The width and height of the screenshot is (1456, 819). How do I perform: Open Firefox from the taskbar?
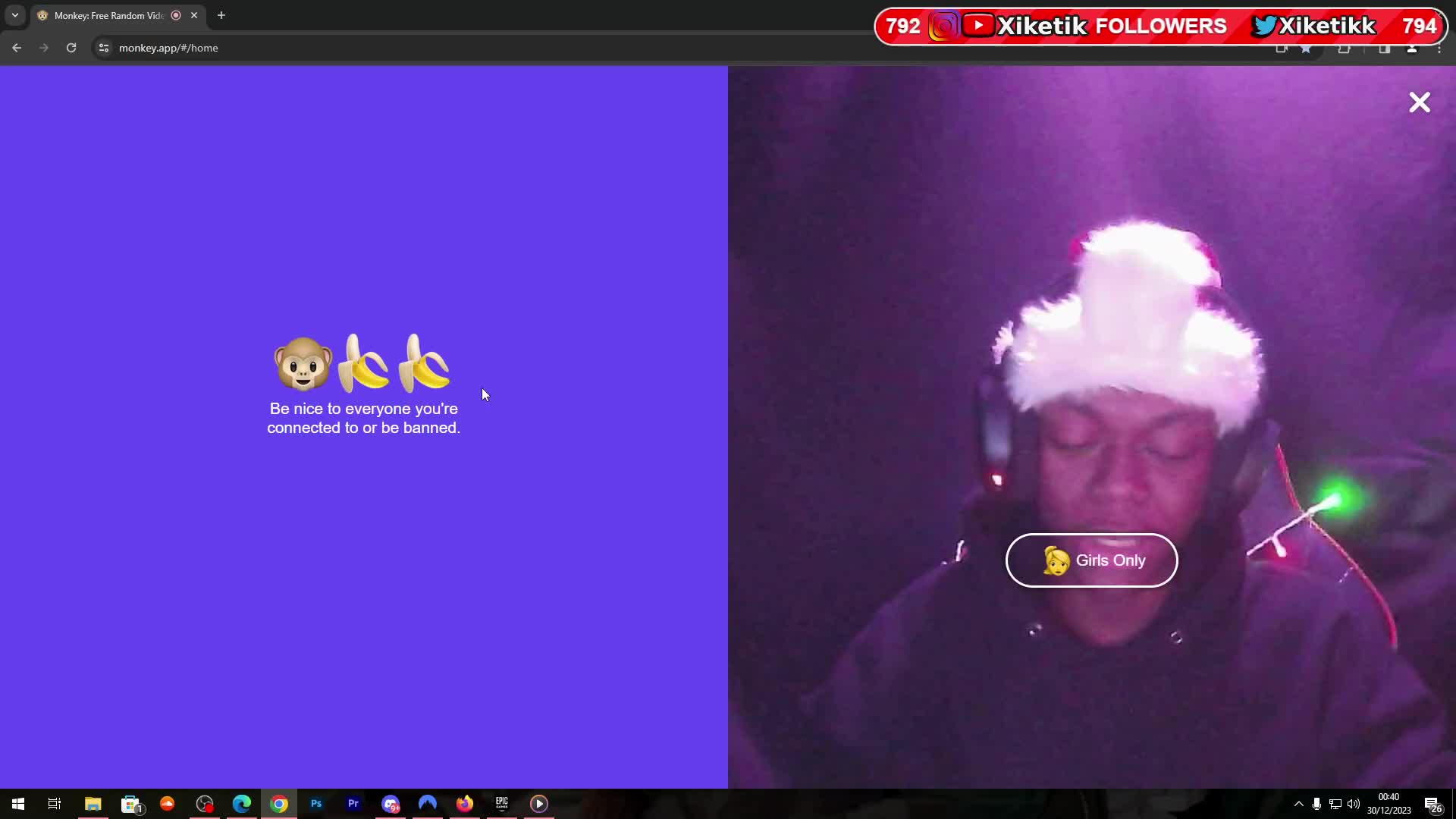coord(465,804)
